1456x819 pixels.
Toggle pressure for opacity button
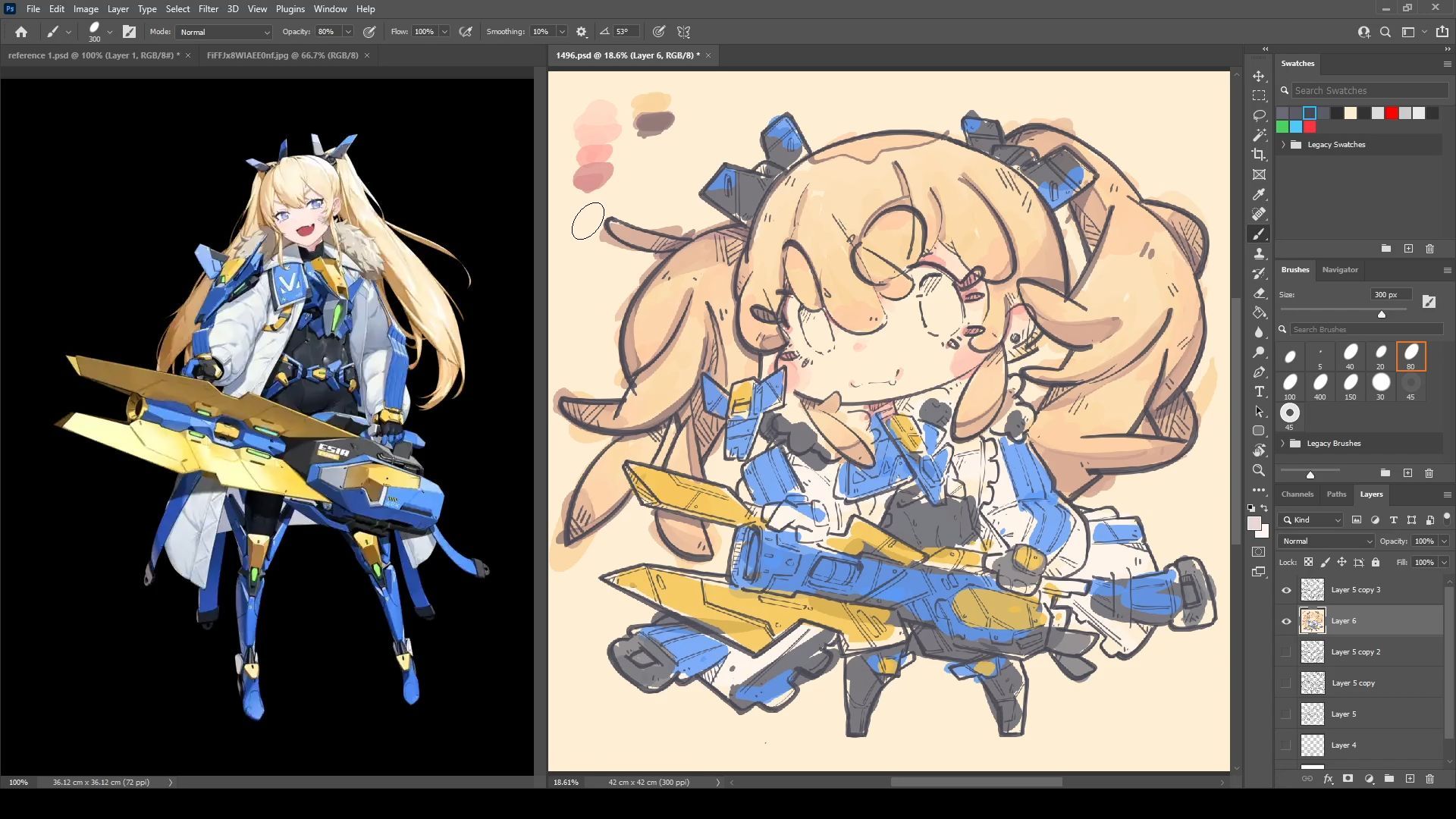pyautogui.click(x=369, y=32)
